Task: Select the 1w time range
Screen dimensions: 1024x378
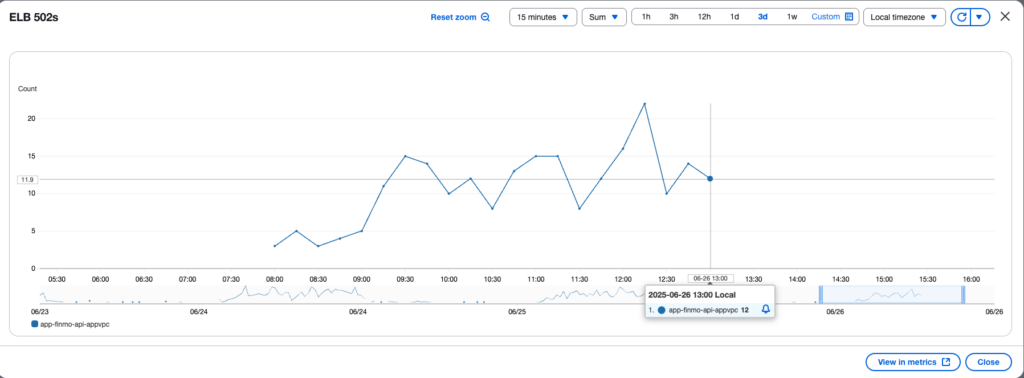Action: click(x=792, y=17)
